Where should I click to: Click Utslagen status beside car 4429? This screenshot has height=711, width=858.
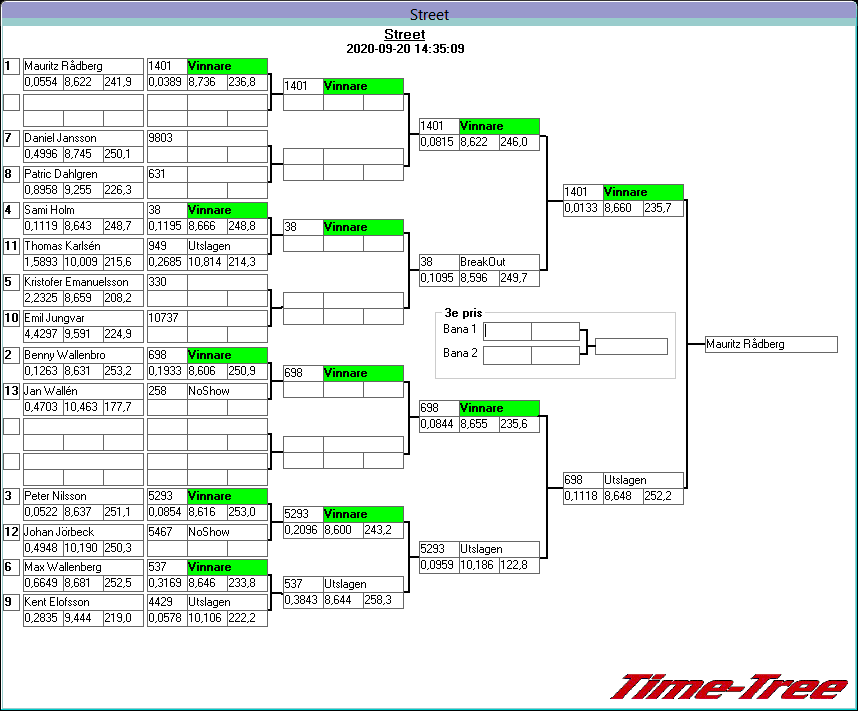click(227, 602)
